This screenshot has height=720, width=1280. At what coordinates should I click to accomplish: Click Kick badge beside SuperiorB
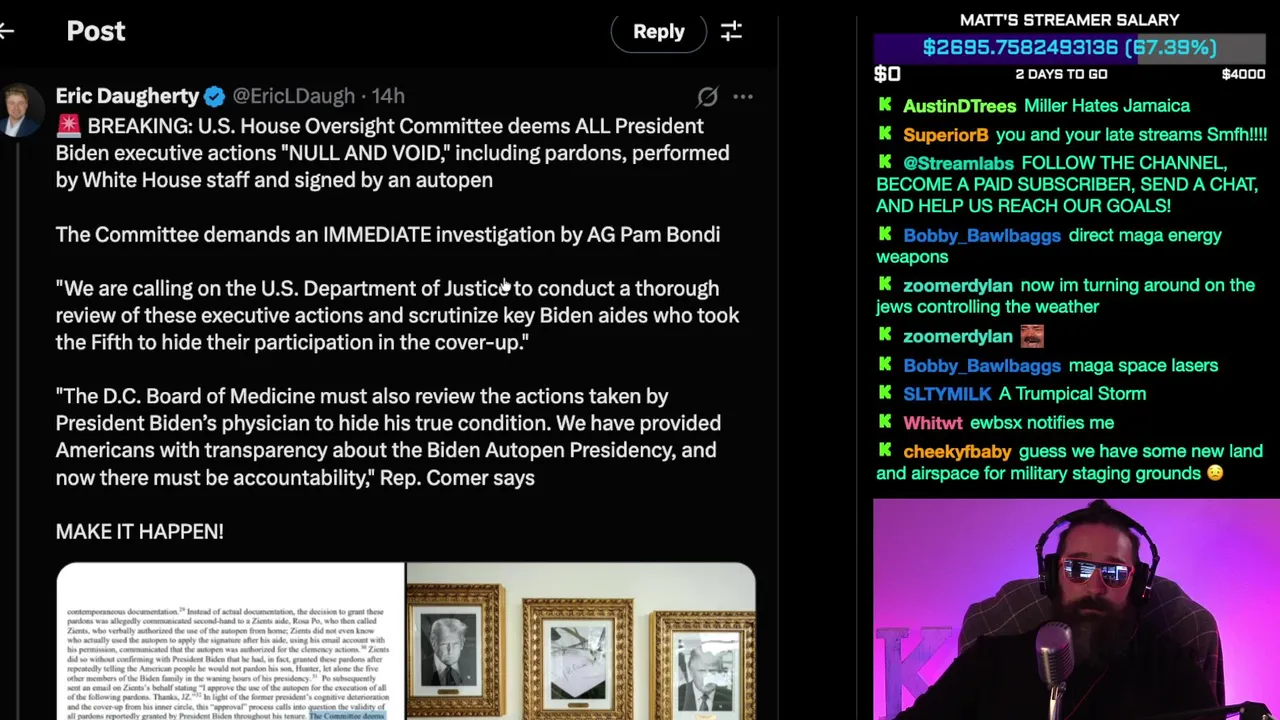coord(885,134)
